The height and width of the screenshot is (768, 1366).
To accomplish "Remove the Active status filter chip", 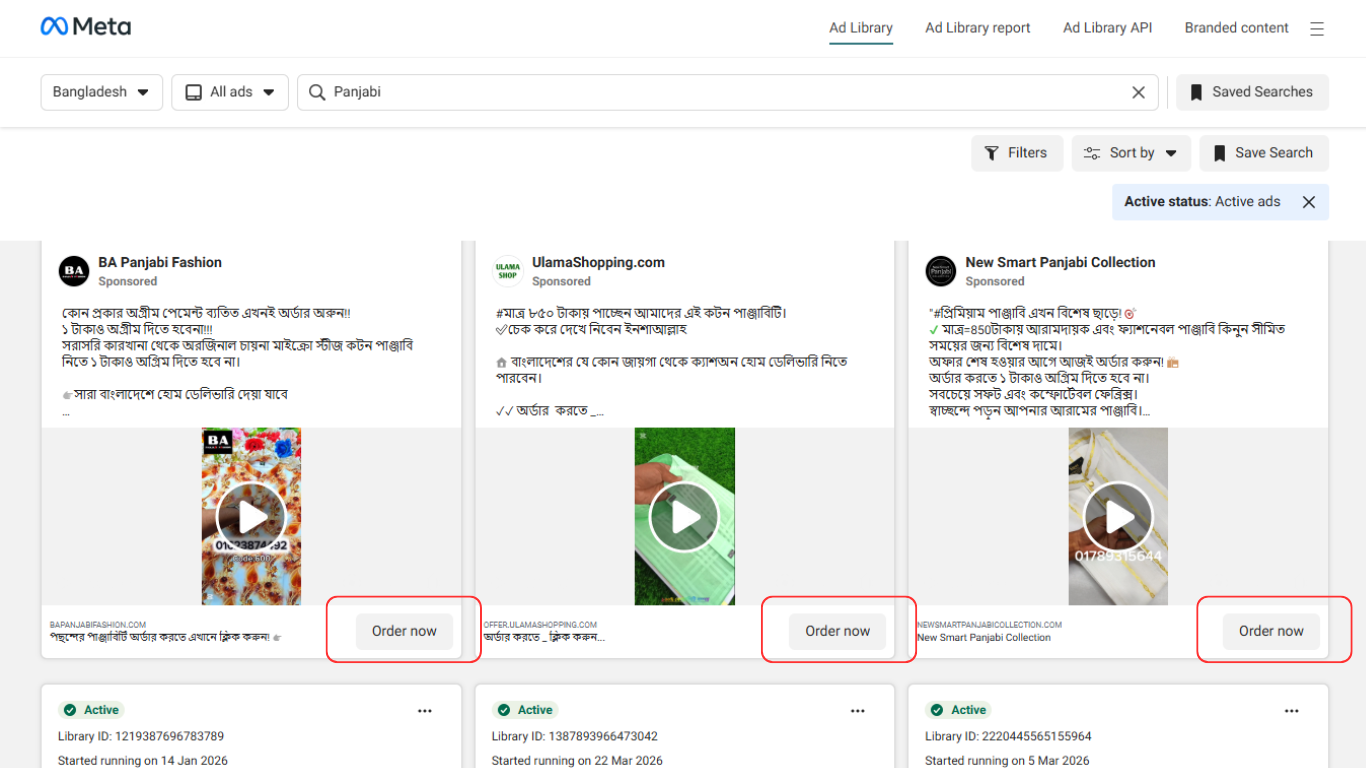I will click(x=1308, y=202).
